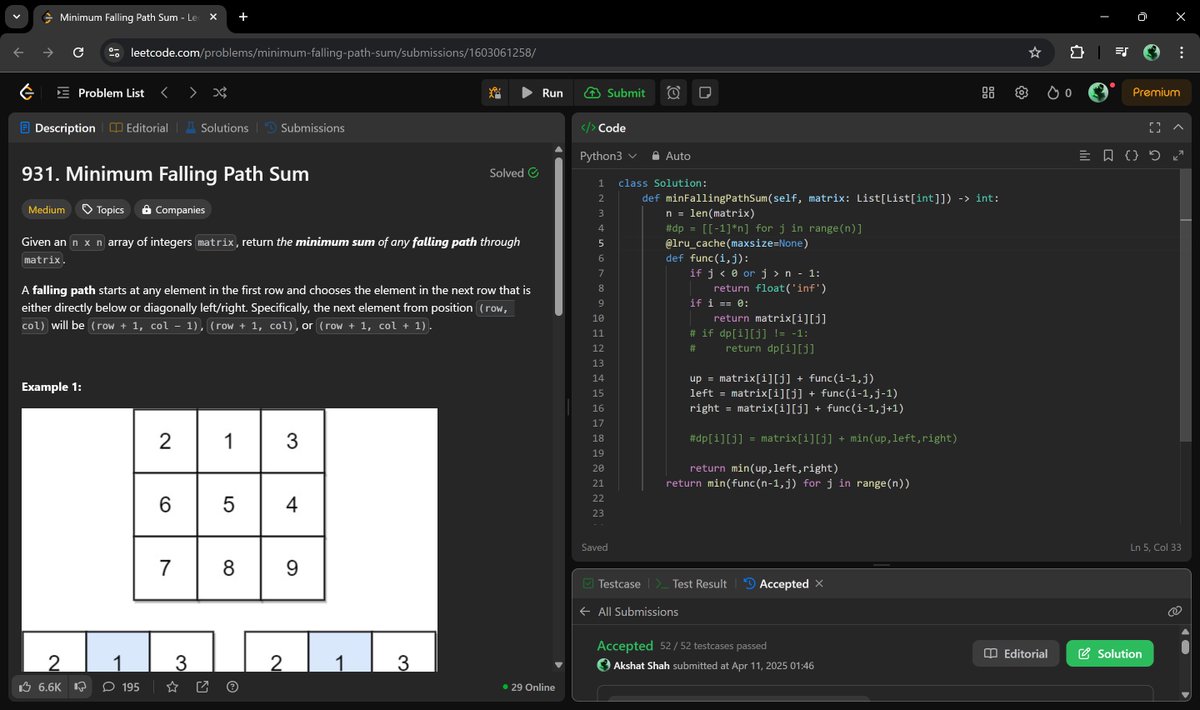Start the timer alarm clock icon

tap(674, 93)
